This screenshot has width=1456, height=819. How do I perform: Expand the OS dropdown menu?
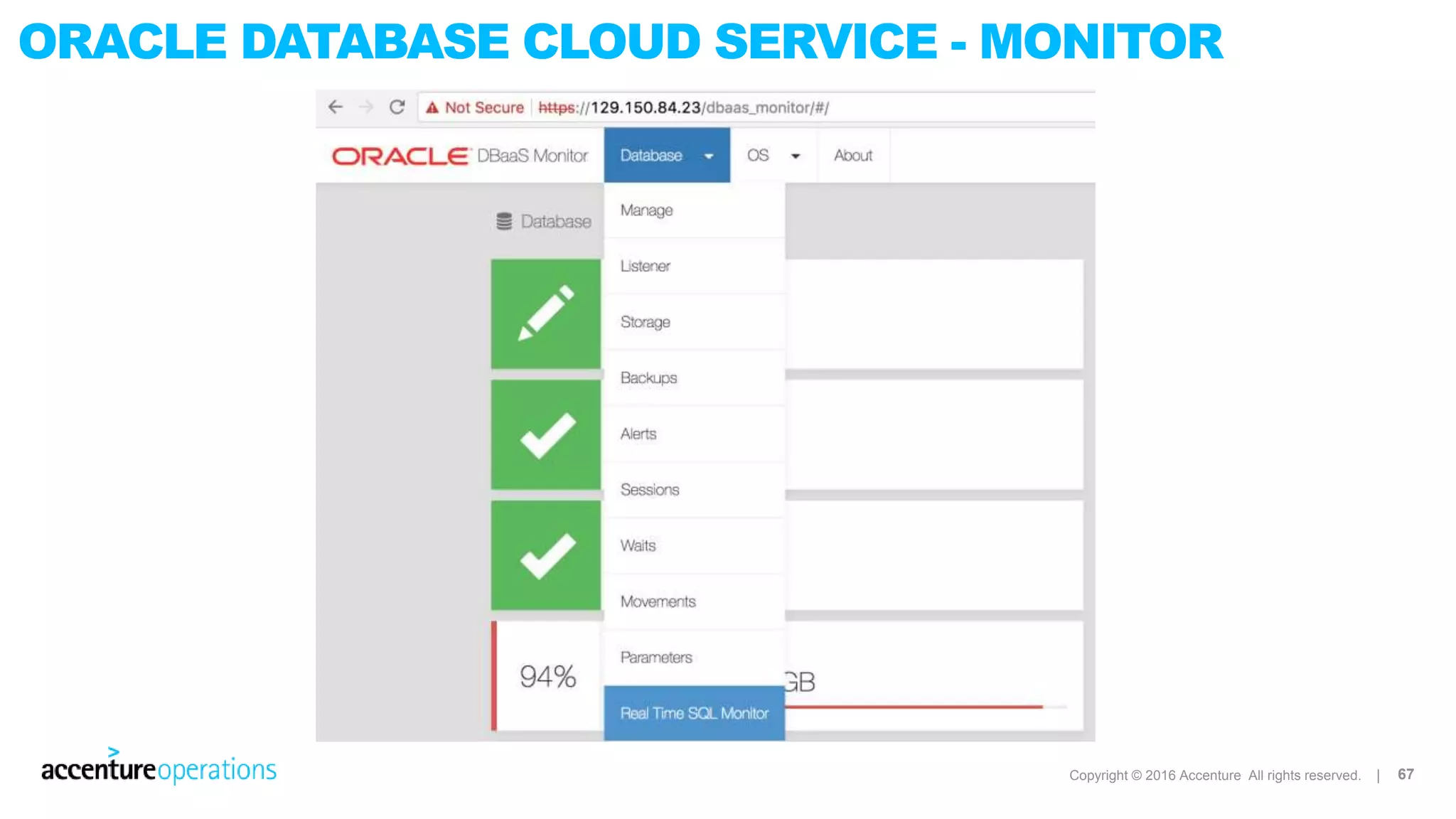point(773,156)
